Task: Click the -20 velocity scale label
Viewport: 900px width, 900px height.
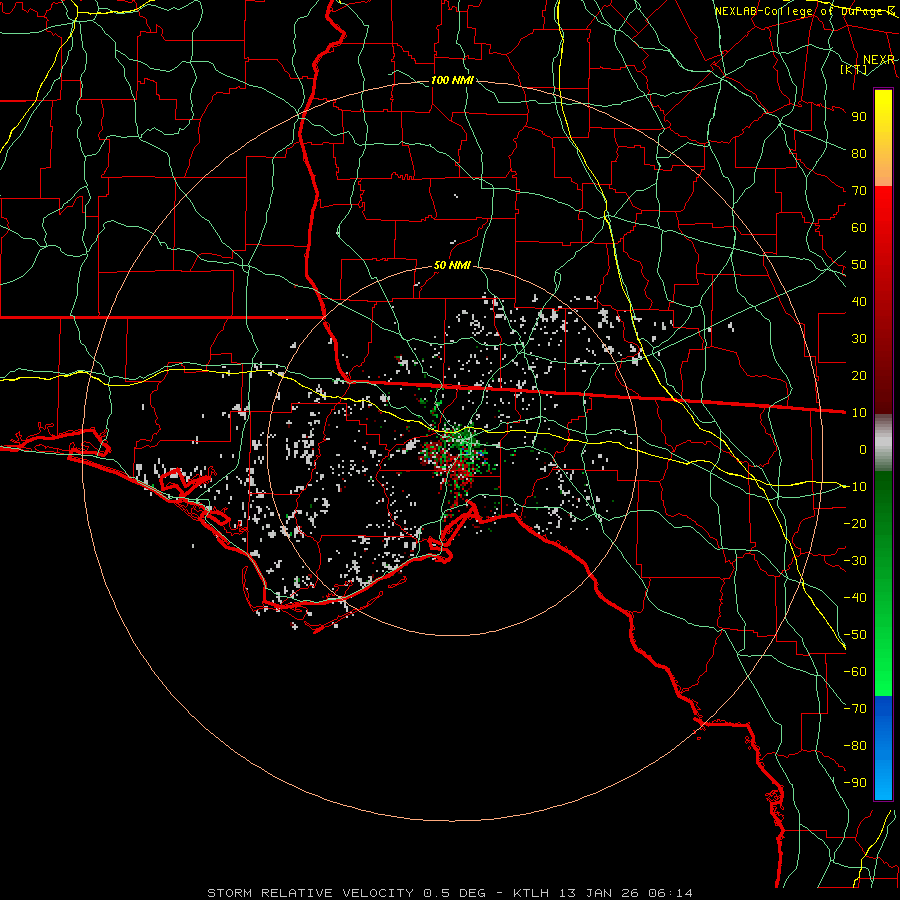Action: click(x=855, y=524)
